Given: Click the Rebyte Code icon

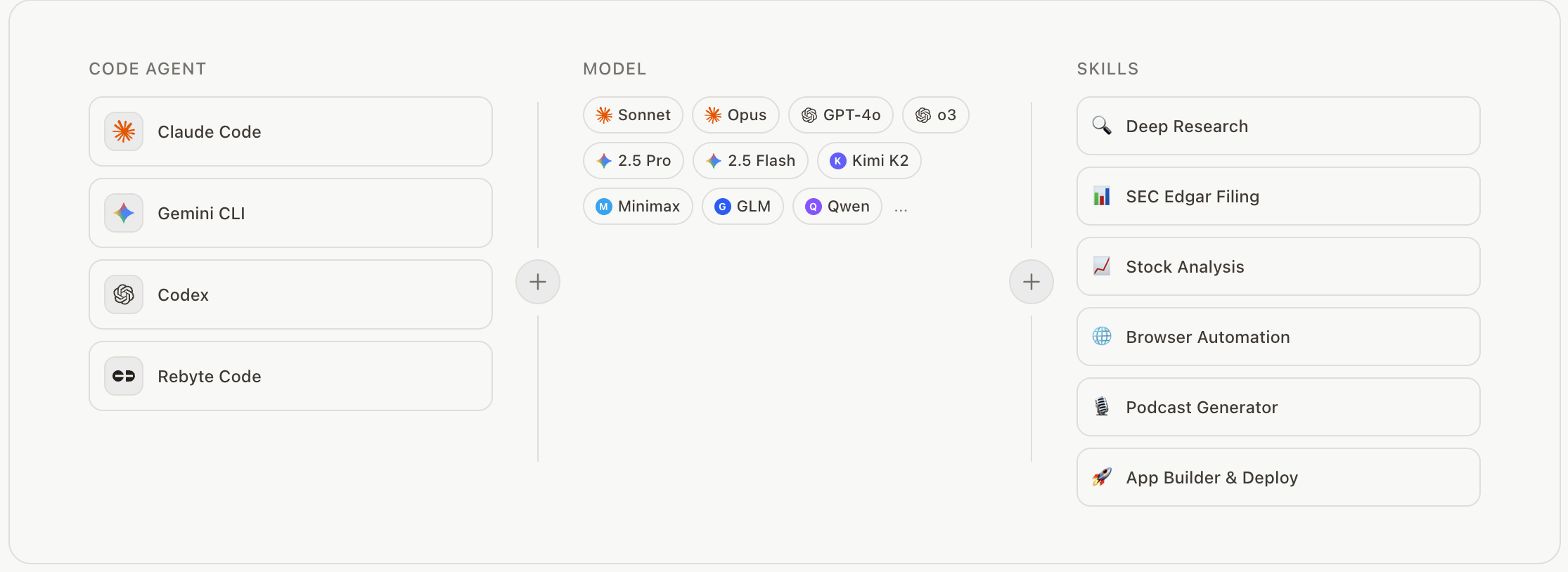Looking at the screenshot, I should [123, 376].
